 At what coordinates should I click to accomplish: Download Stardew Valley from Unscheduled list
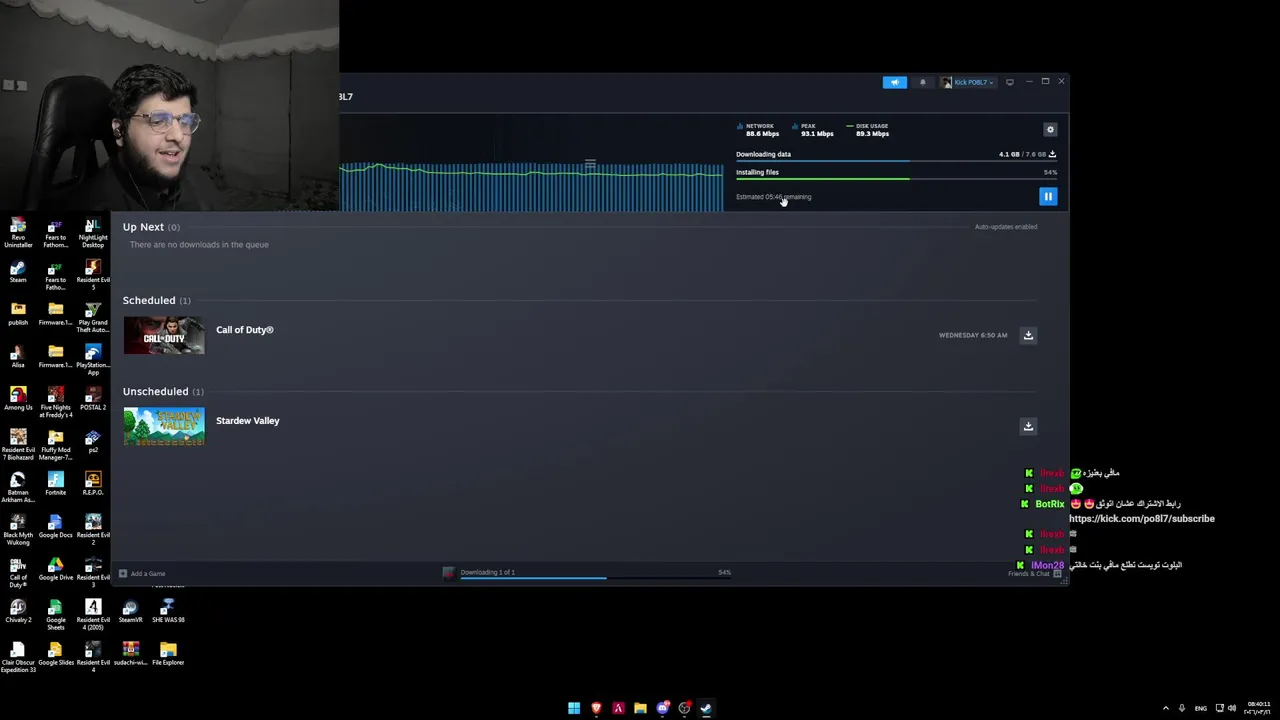tap(1028, 426)
